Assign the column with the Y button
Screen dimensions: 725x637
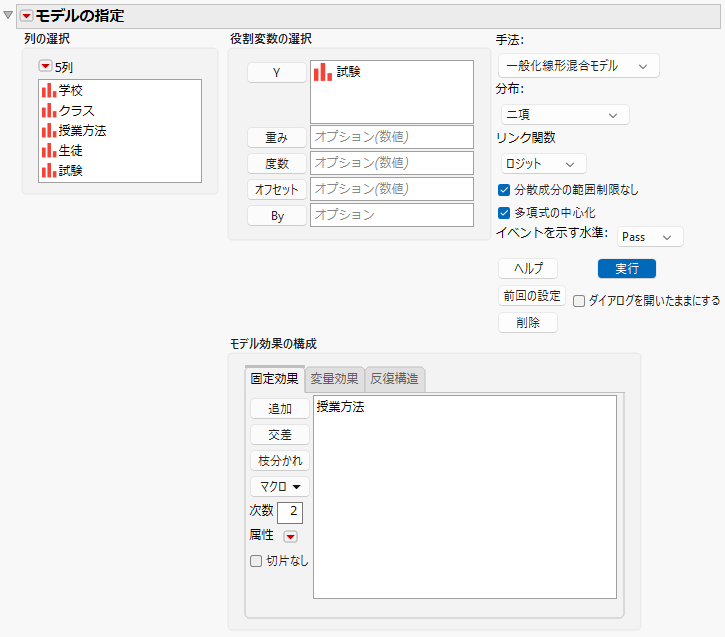[x=276, y=73]
